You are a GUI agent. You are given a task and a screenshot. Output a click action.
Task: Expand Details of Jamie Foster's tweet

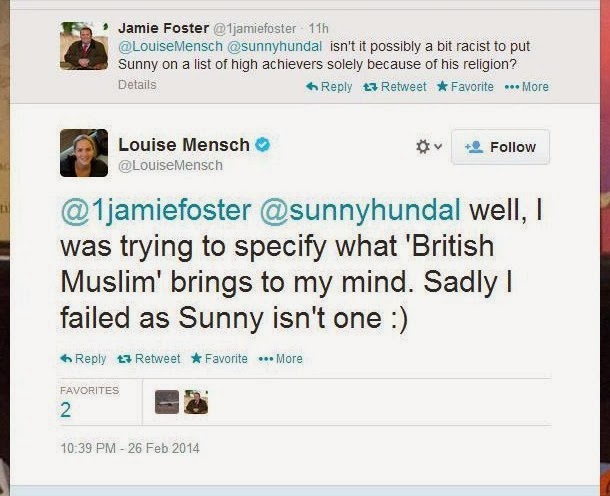(137, 86)
